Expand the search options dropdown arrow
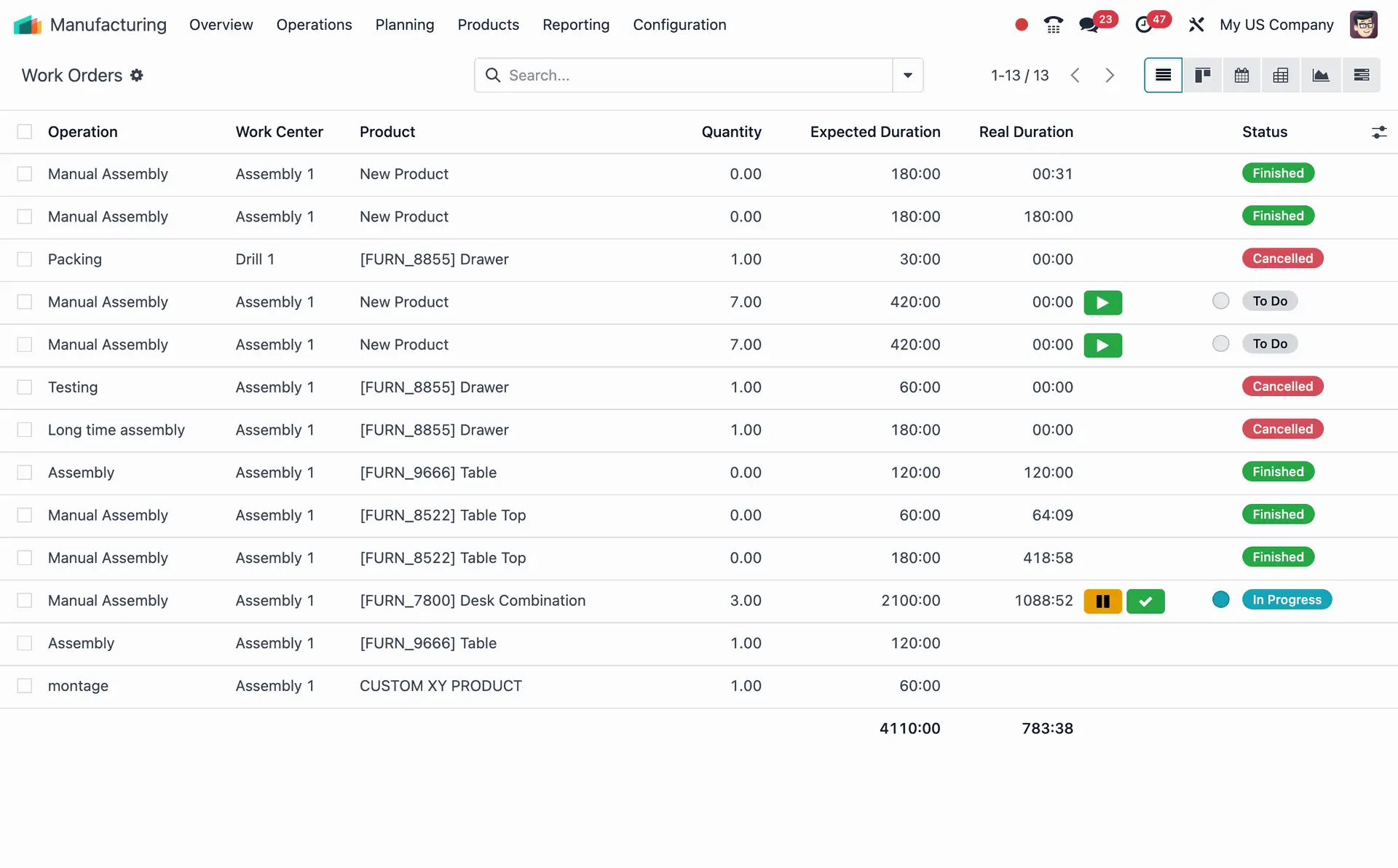The width and height of the screenshot is (1398, 868). 907,75
